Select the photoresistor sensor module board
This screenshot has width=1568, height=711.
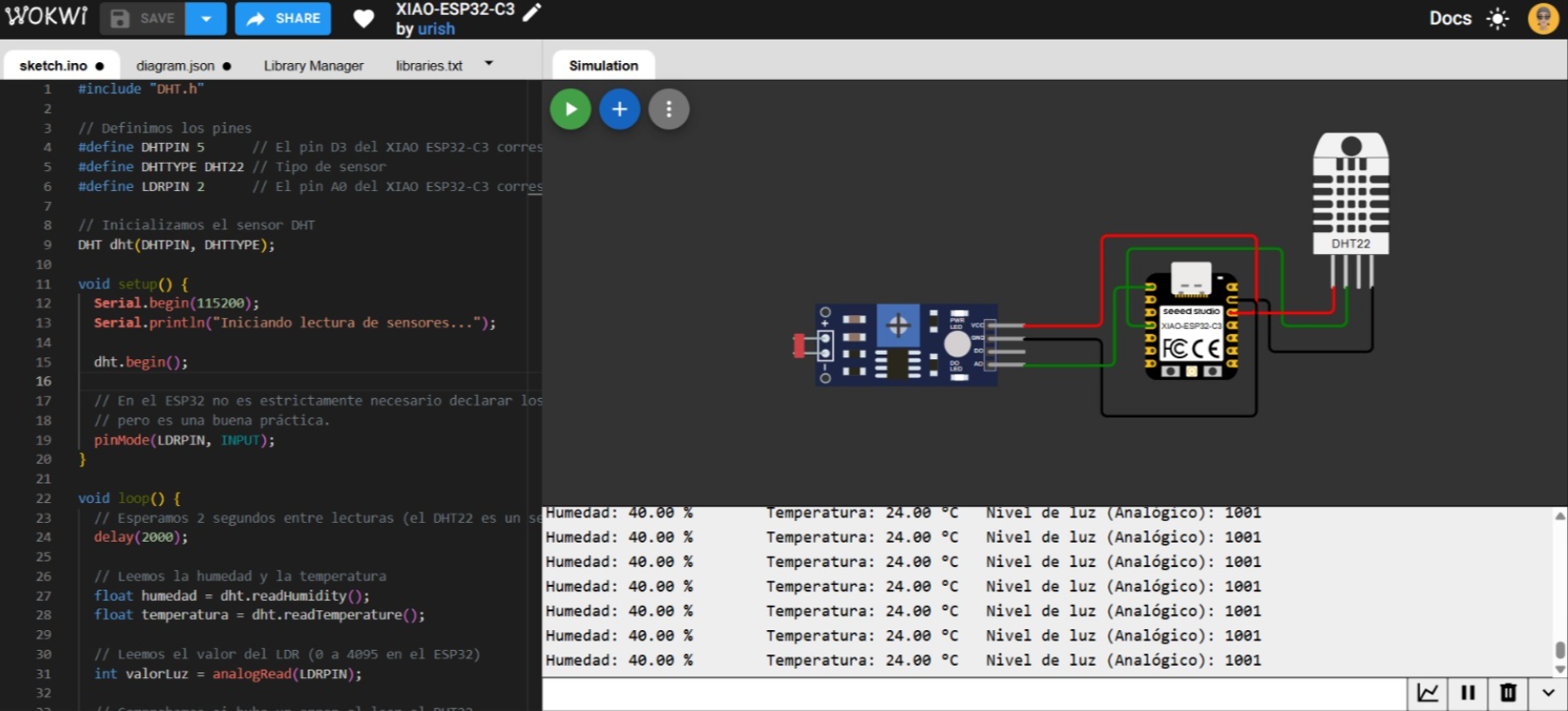tap(906, 345)
